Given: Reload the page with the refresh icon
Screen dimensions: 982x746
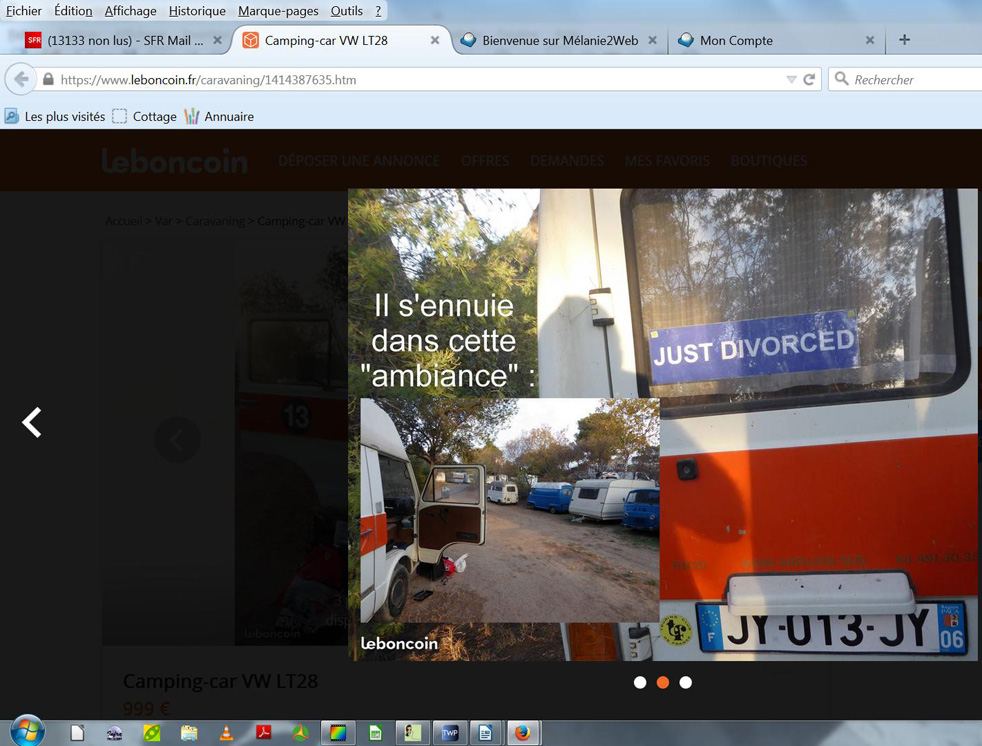Looking at the screenshot, I should [809, 80].
